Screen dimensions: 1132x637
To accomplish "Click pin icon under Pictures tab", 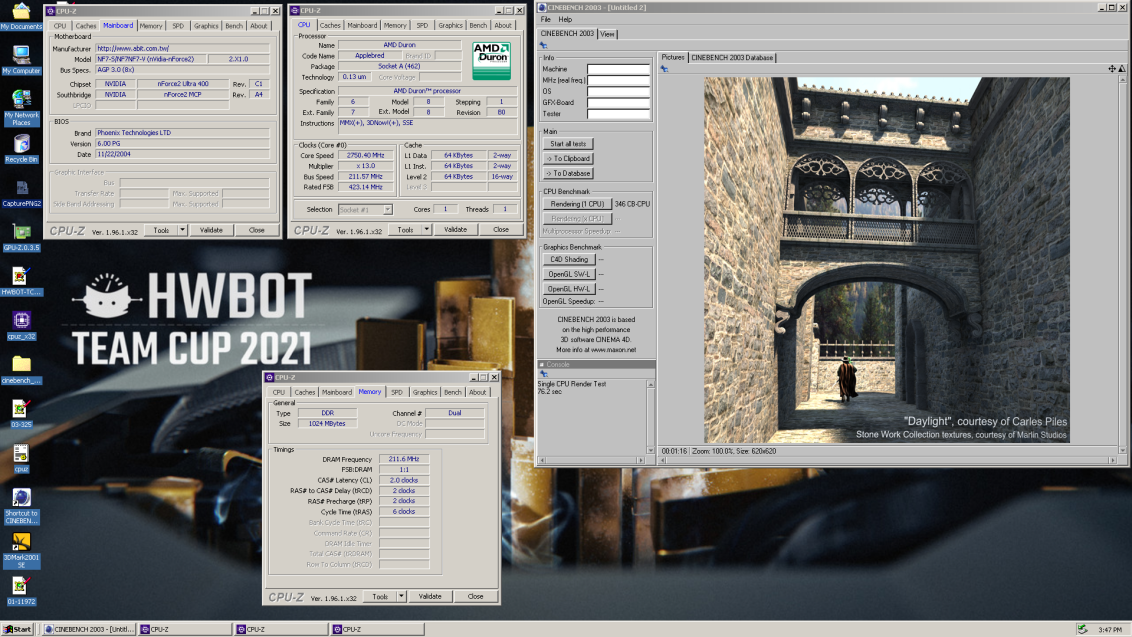I will pyautogui.click(x=664, y=69).
